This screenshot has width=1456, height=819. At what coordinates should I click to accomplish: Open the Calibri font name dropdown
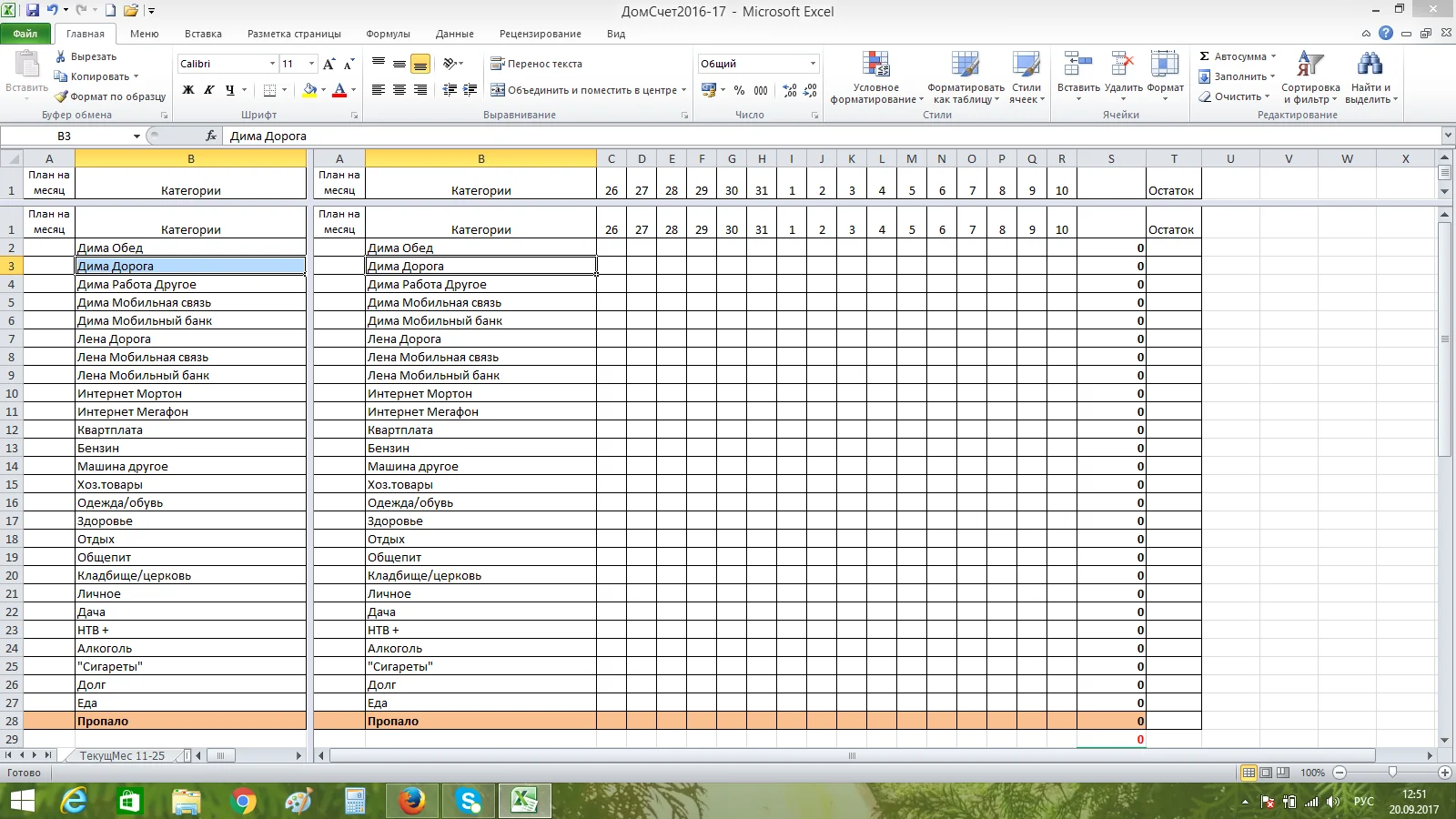[272, 64]
